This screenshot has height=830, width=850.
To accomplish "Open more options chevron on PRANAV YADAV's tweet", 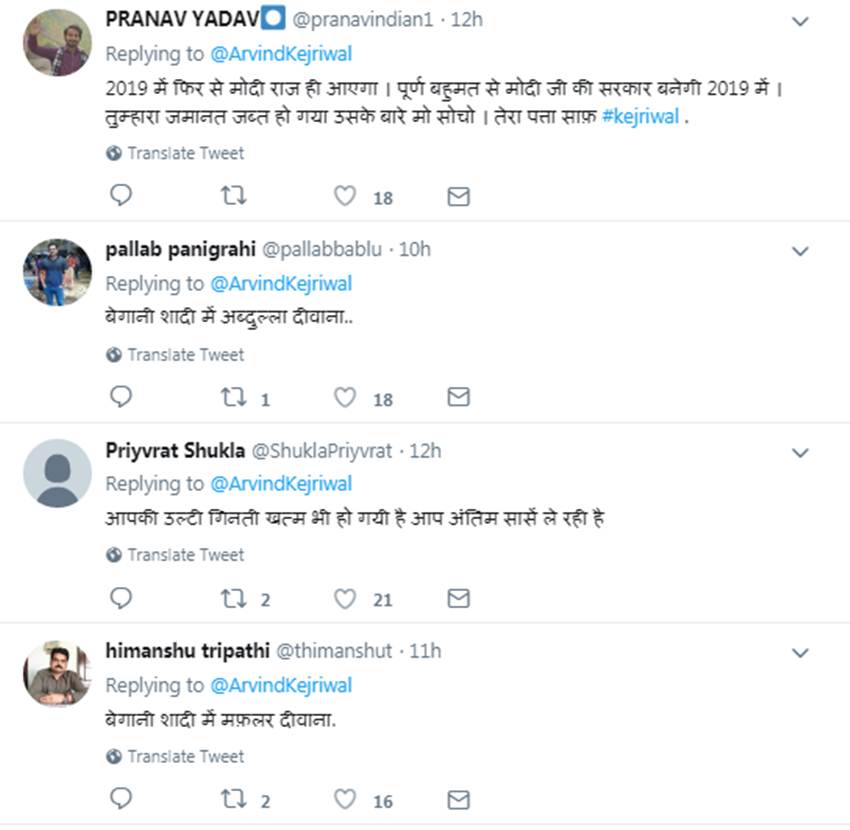I will click(800, 21).
